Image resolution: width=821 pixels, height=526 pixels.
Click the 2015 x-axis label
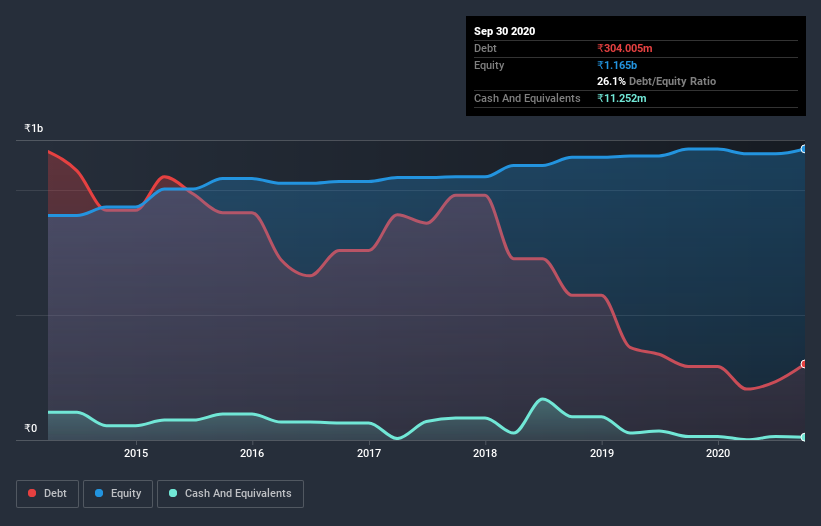coord(136,453)
